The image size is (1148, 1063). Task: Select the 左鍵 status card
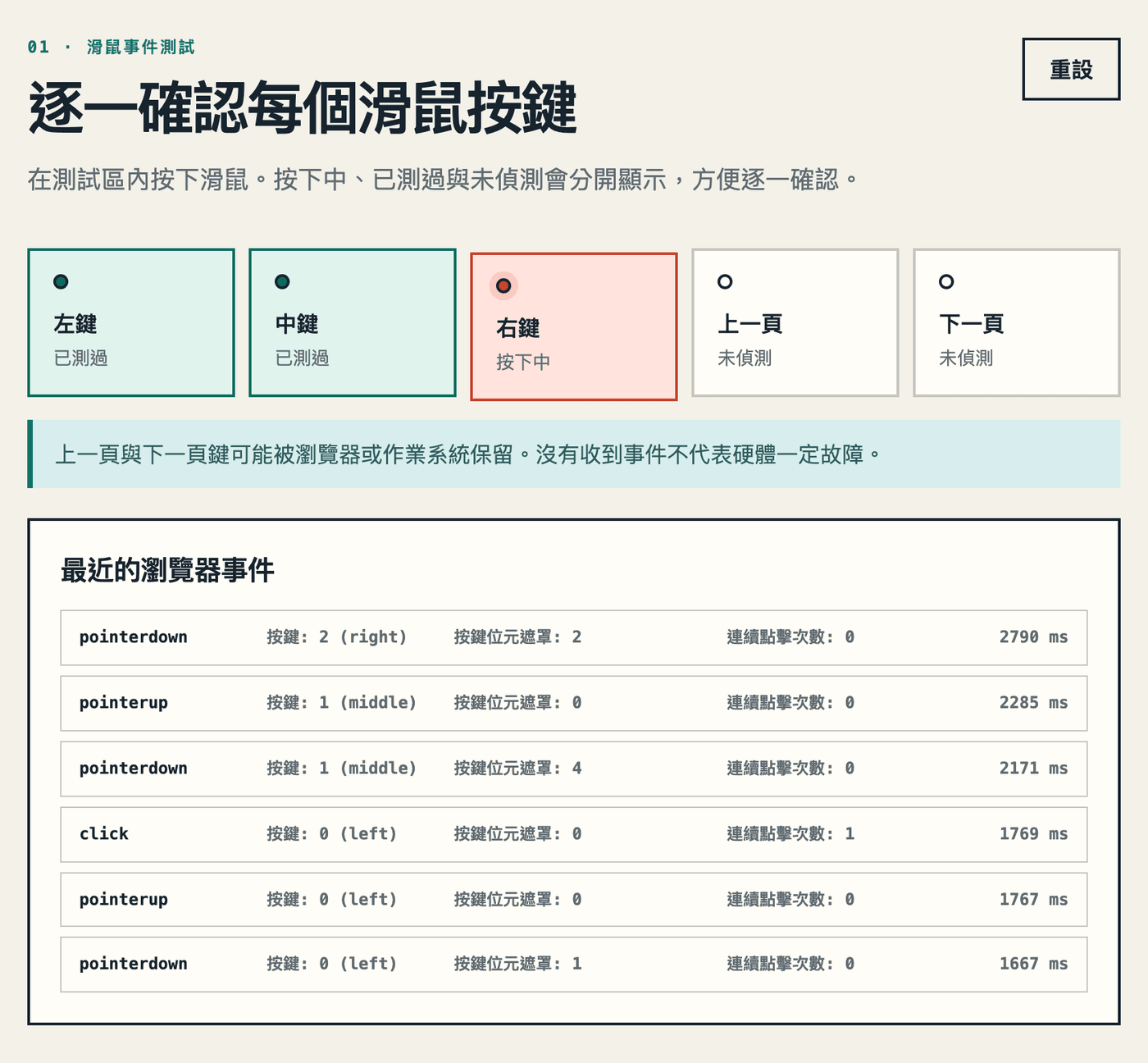pos(131,322)
